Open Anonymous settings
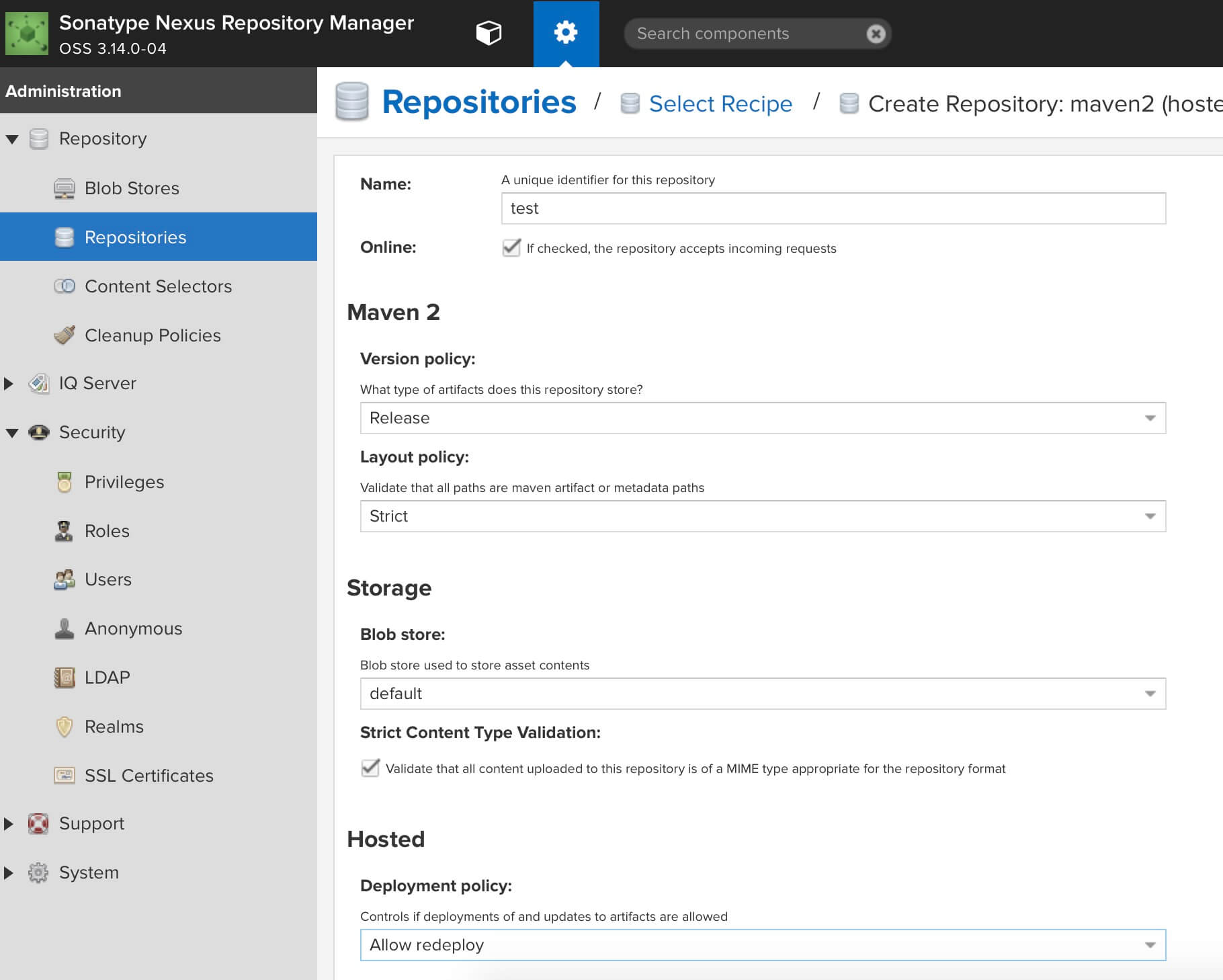The width and height of the screenshot is (1223, 980). point(159,628)
